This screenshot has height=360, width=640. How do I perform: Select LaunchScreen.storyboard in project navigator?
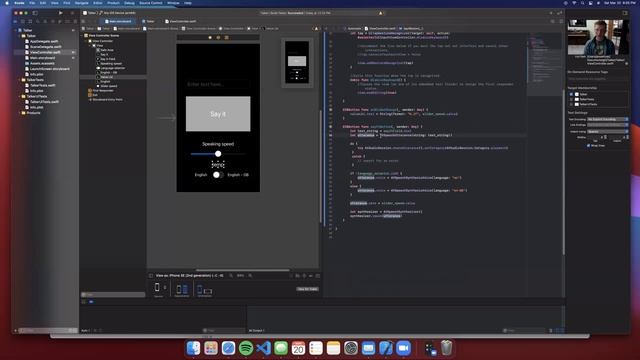[49, 69]
